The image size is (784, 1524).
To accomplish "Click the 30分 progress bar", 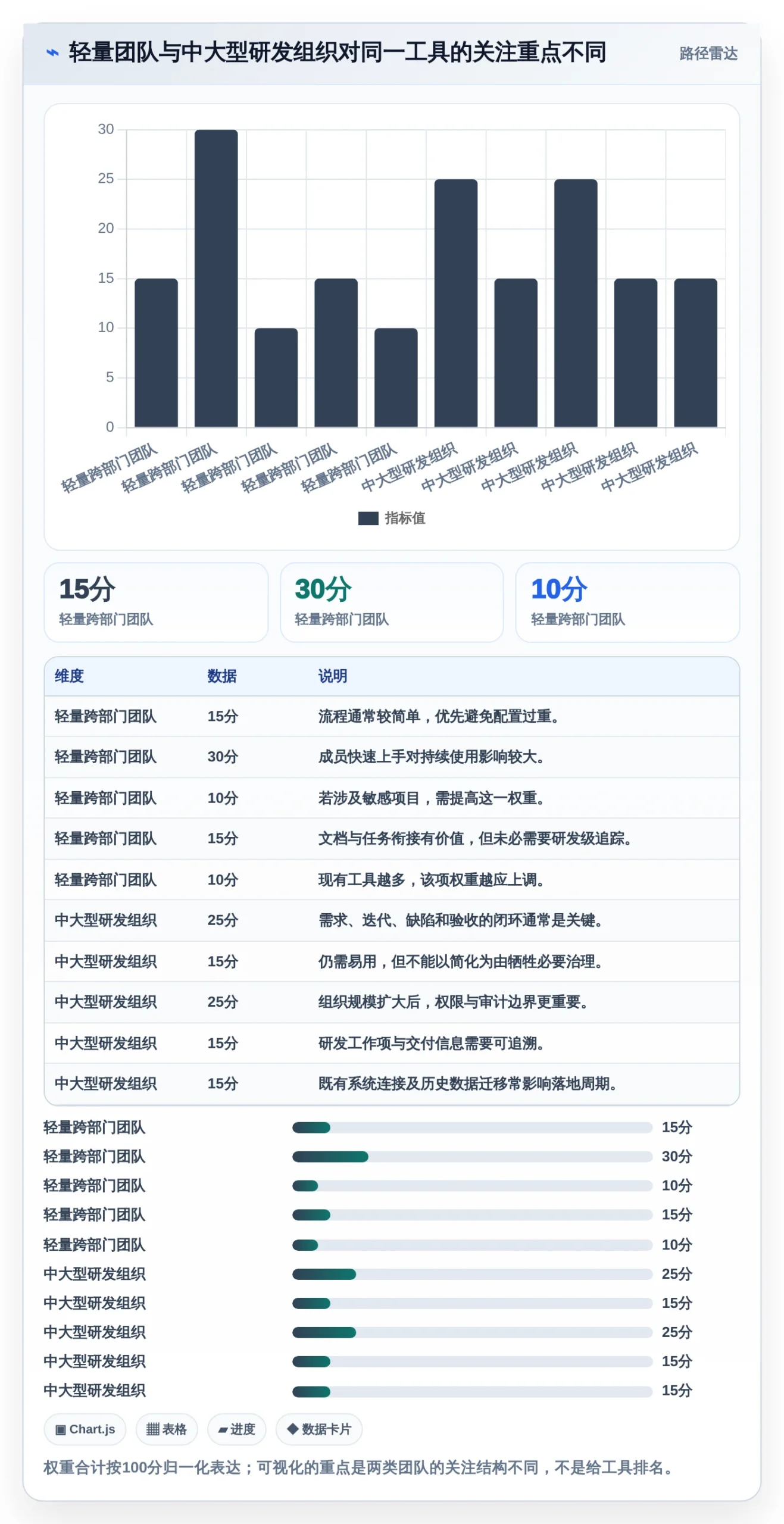I will coord(472,1156).
